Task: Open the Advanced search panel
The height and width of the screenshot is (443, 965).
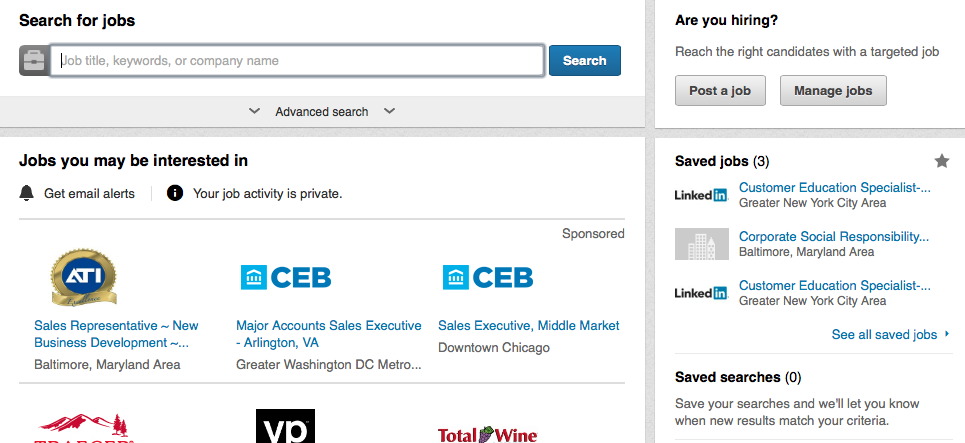Action: click(x=322, y=111)
